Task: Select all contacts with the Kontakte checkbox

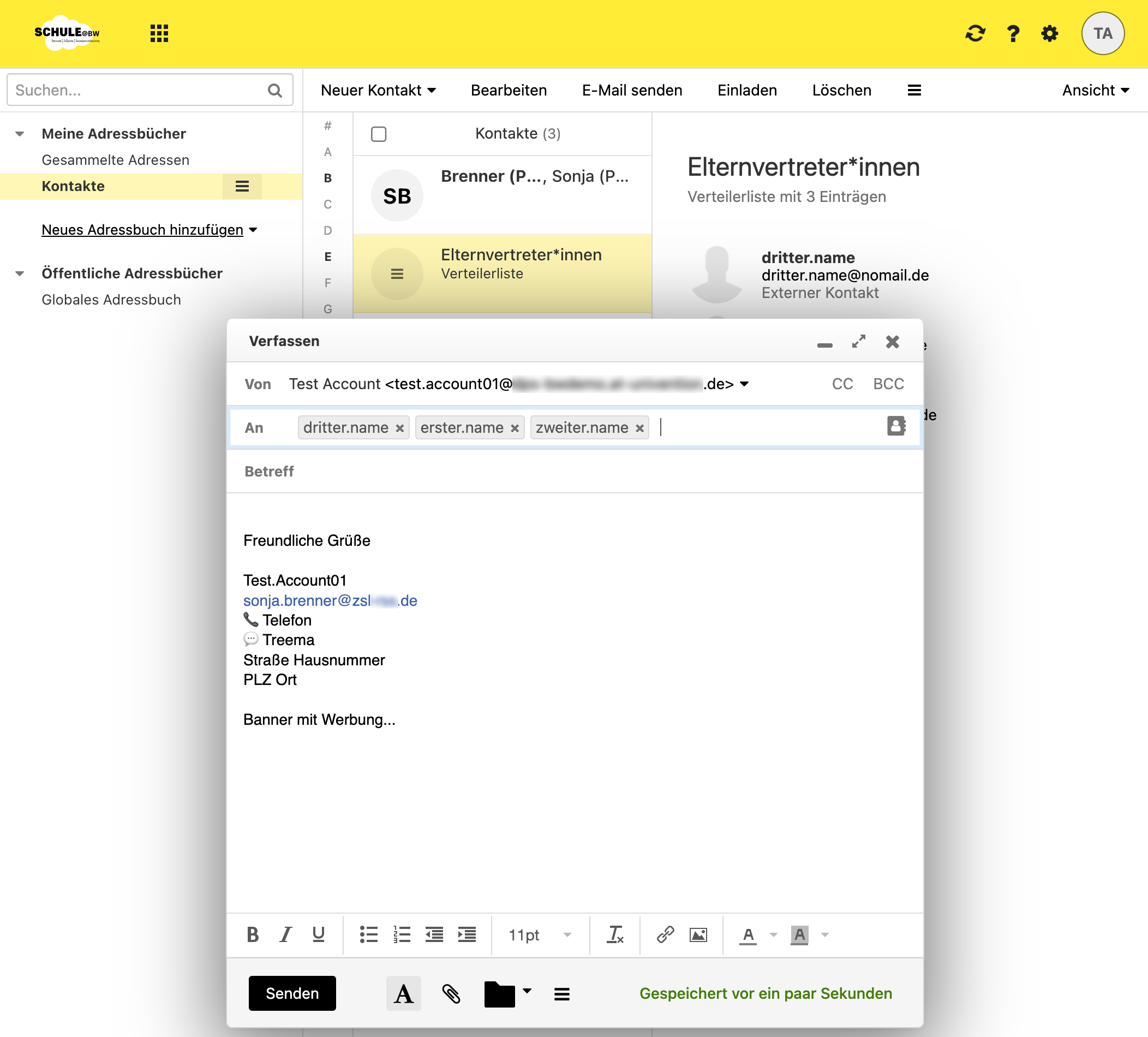Action: [x=378, y=133]
